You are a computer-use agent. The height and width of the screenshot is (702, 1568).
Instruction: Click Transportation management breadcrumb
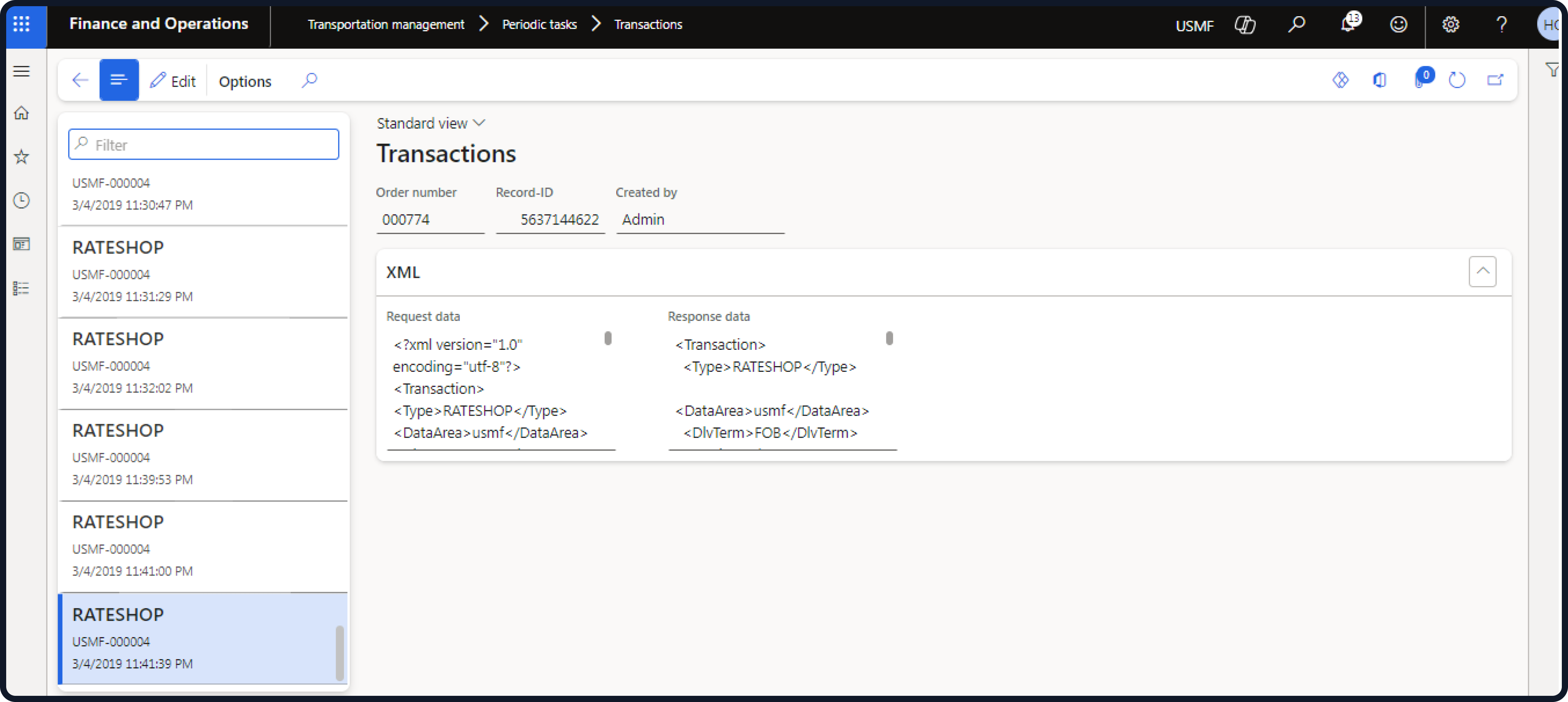386,24
